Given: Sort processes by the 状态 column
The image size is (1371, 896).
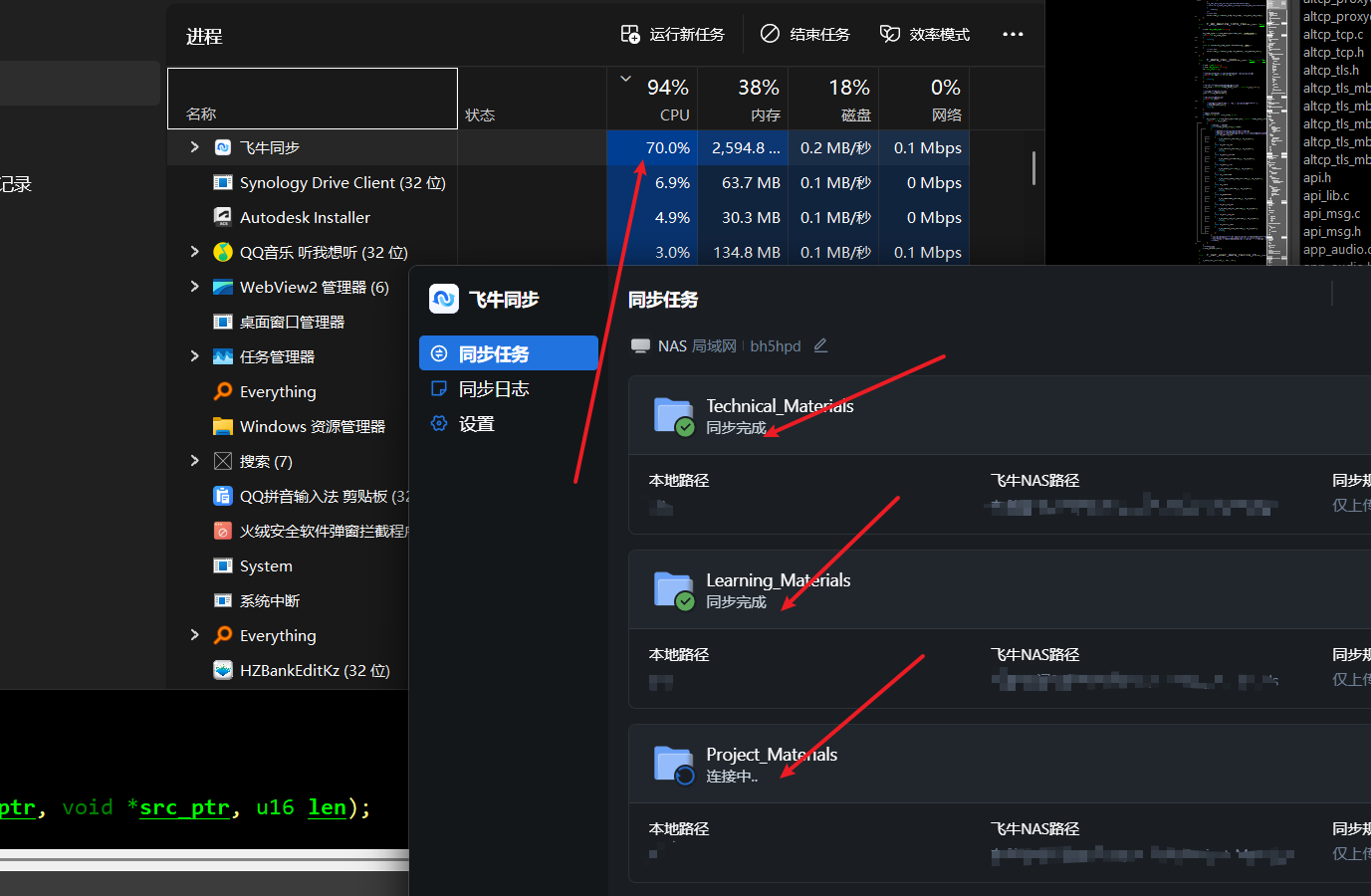Looking at the screenshot, I should 533,99.
